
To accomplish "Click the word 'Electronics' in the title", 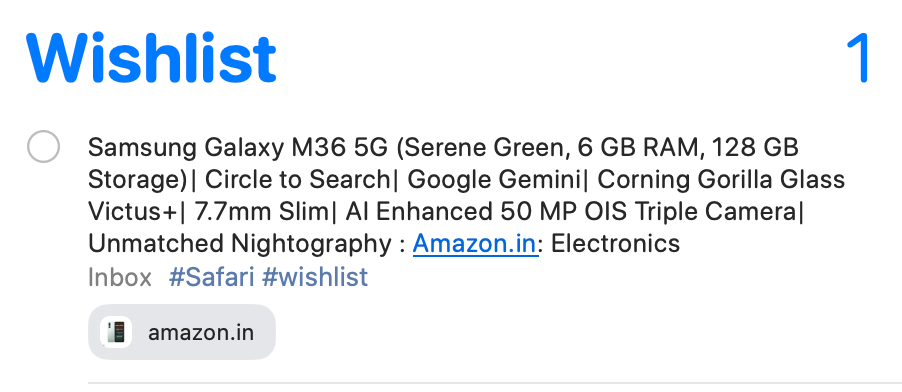I will (x=615, y=243).
